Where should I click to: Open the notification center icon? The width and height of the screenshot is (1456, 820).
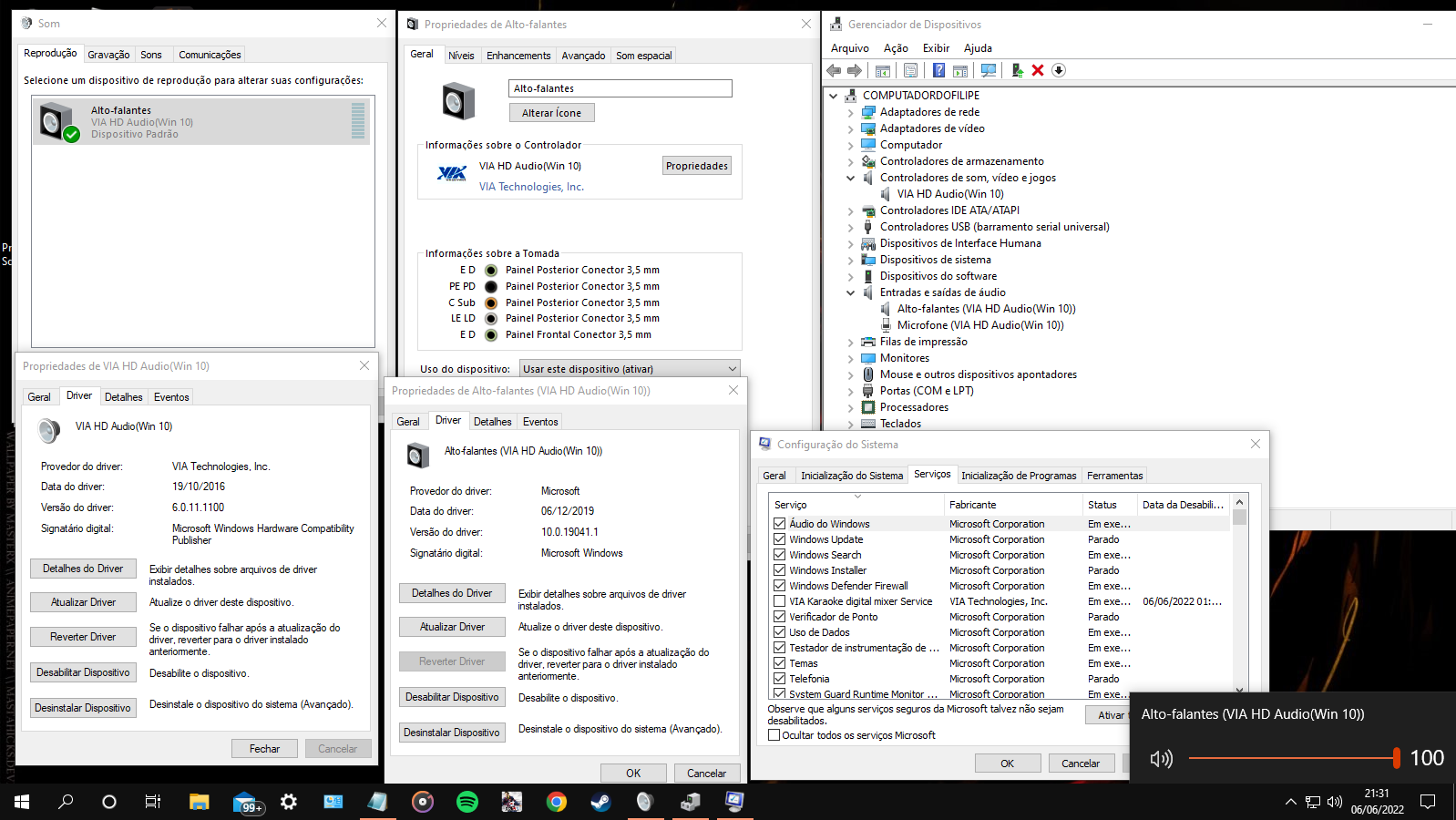point(1428,802)
